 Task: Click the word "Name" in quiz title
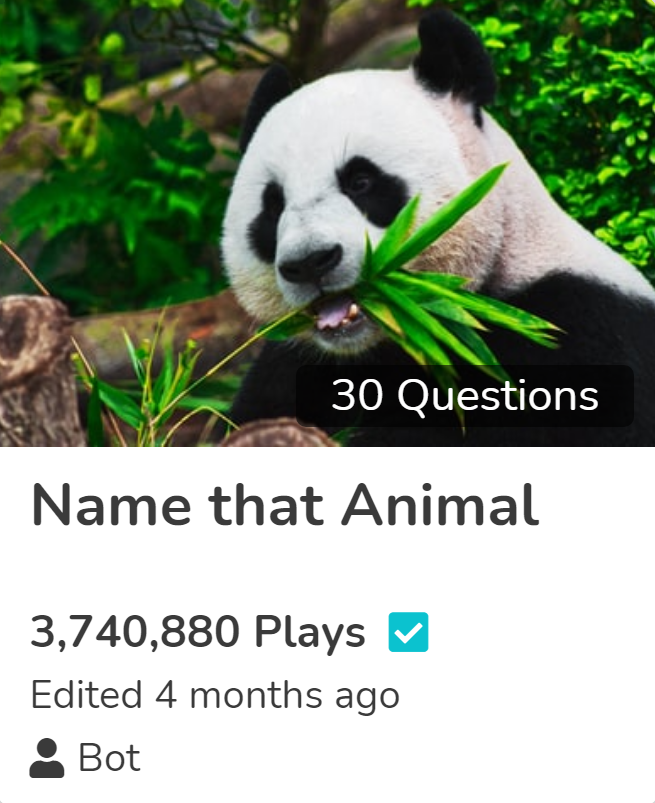point(111,506)
